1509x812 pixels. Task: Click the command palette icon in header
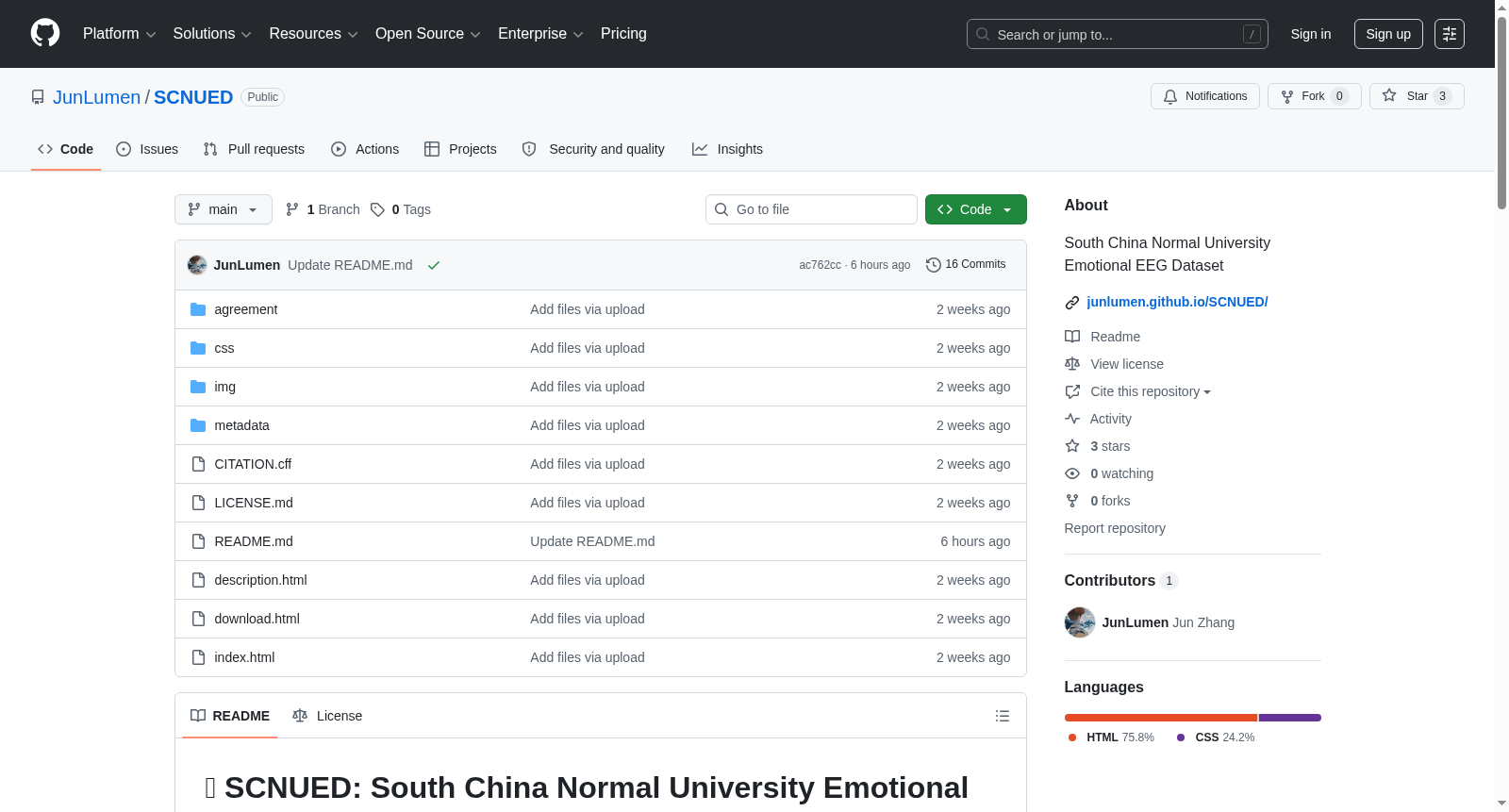click(1449, 34)
